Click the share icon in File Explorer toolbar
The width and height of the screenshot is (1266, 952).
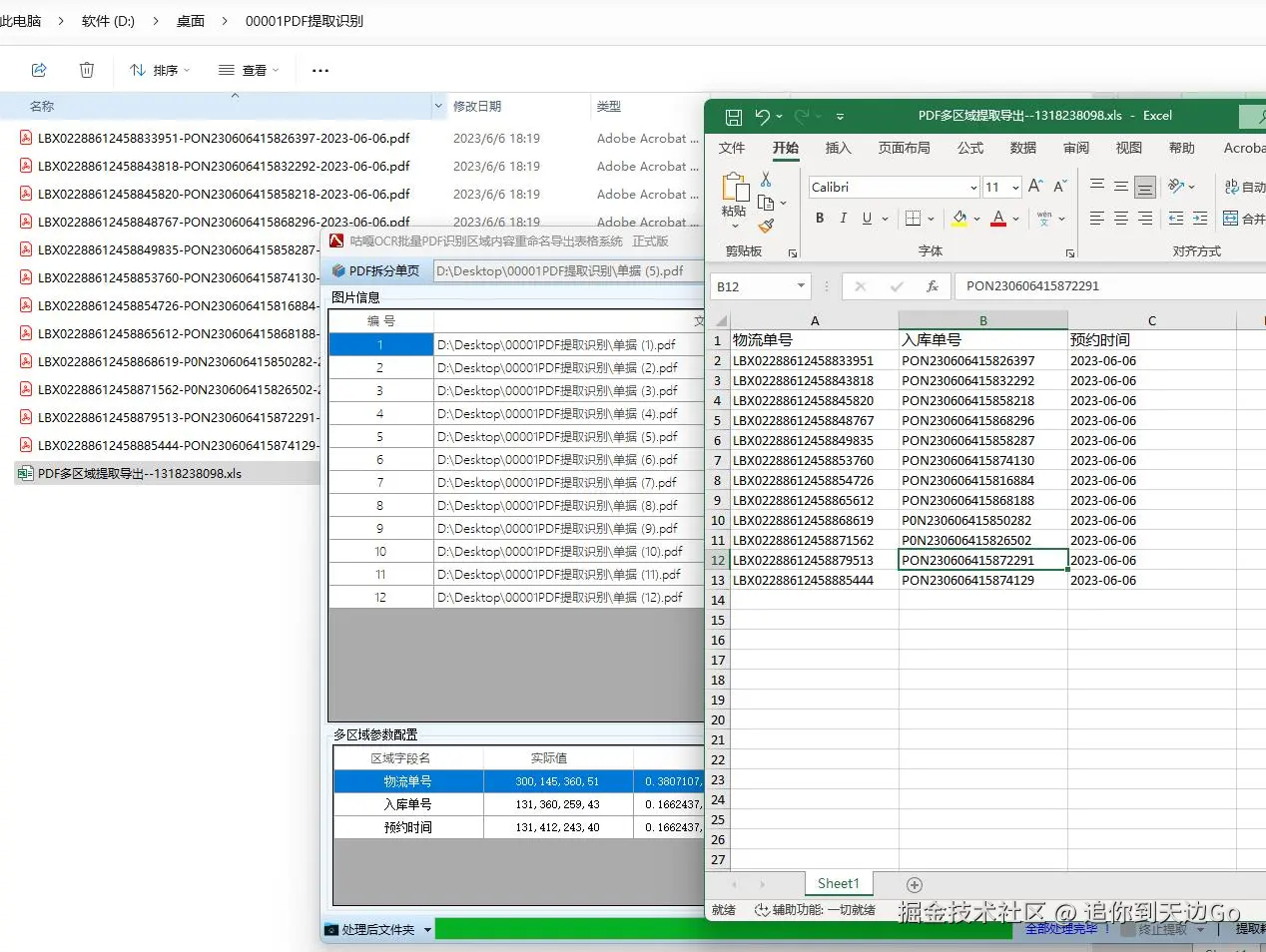39,70
